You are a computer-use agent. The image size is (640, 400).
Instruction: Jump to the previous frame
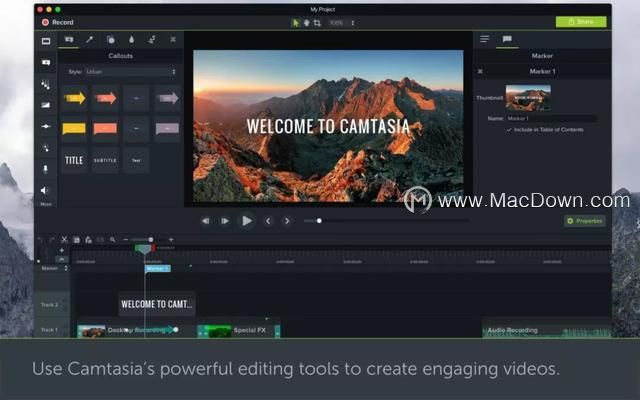(205, 221)
